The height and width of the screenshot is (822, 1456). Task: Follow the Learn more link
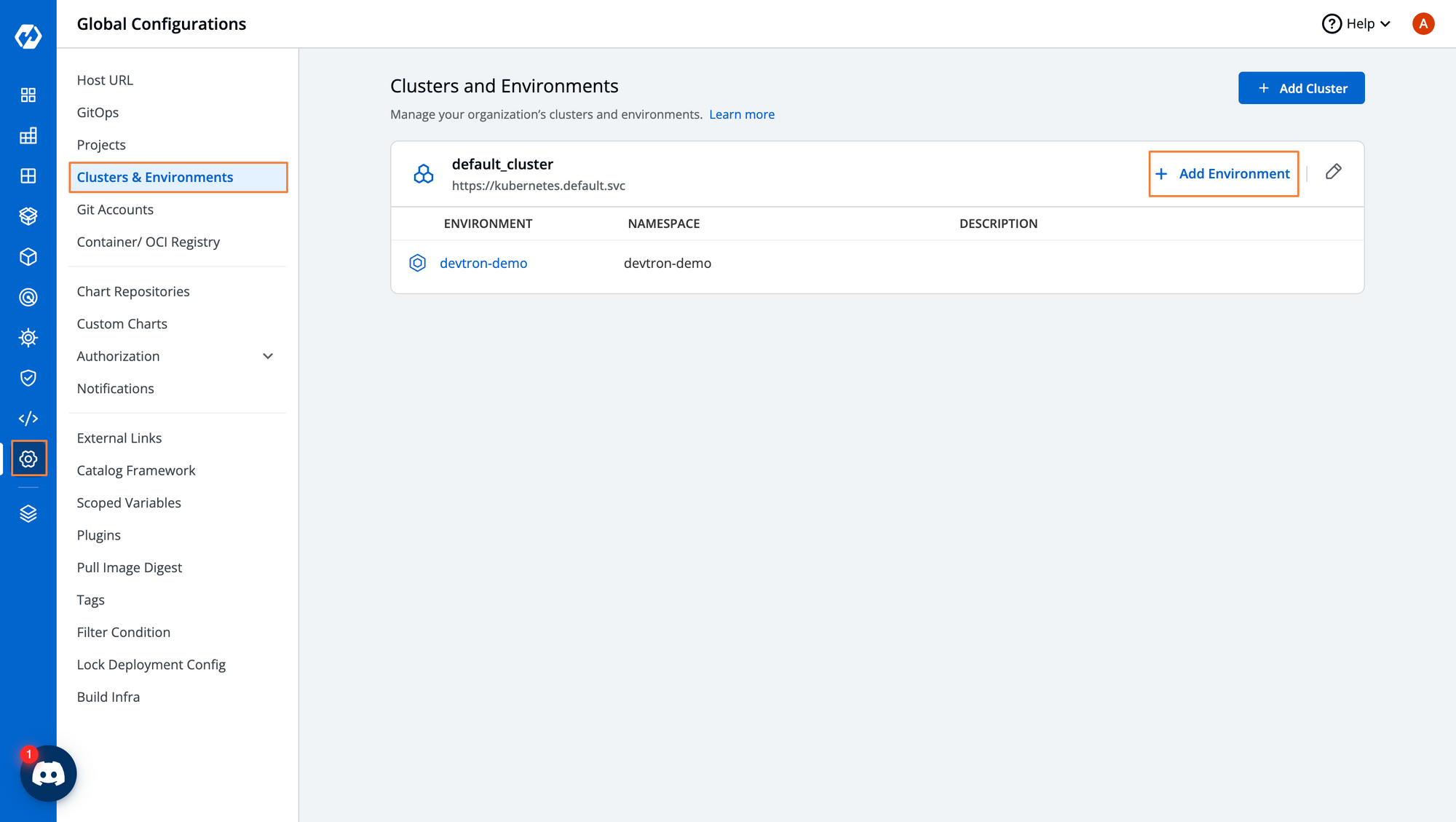point(741,114)
